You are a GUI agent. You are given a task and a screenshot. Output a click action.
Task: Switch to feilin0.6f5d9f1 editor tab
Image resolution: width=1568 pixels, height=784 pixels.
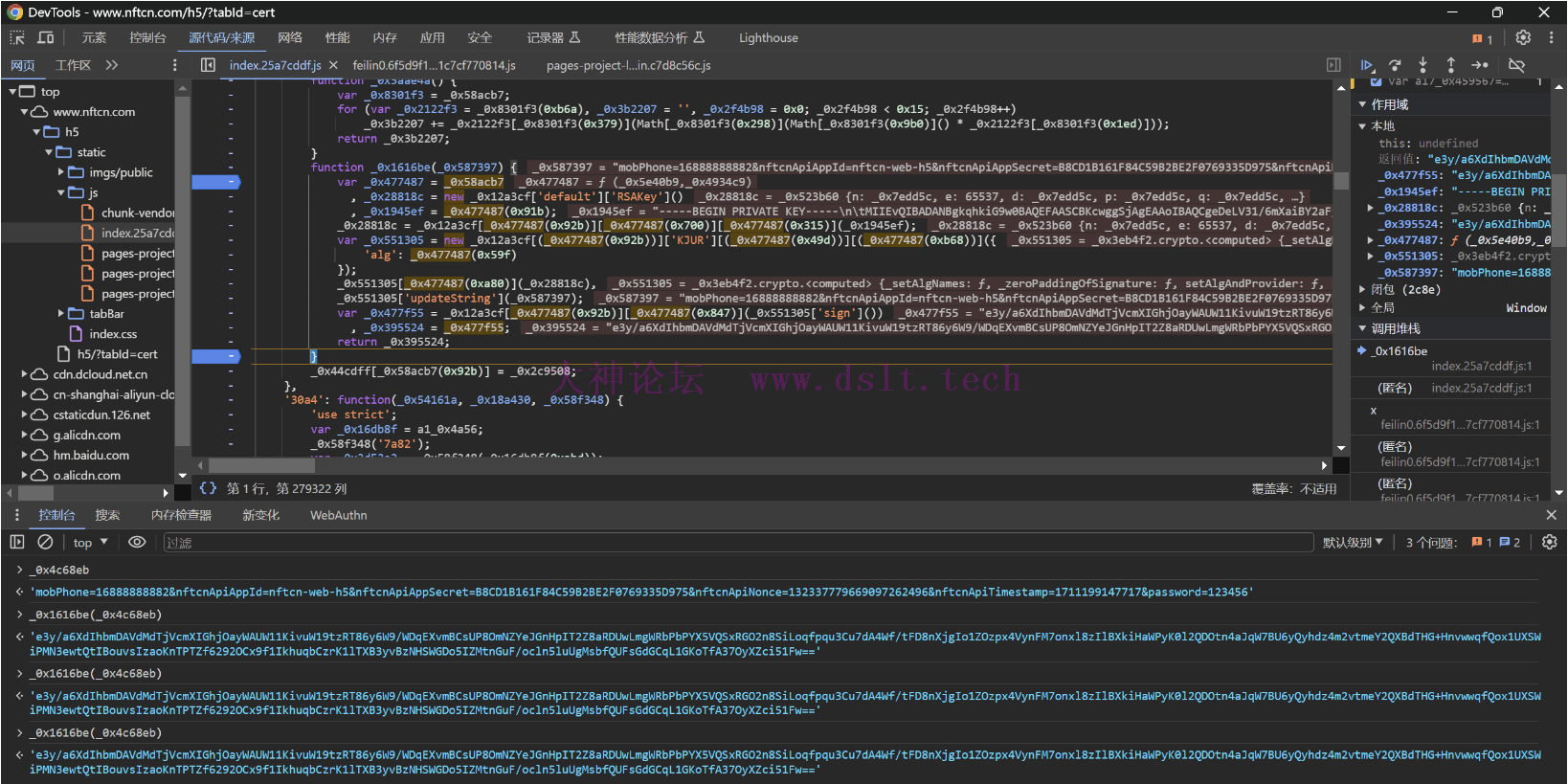point(434,65)
